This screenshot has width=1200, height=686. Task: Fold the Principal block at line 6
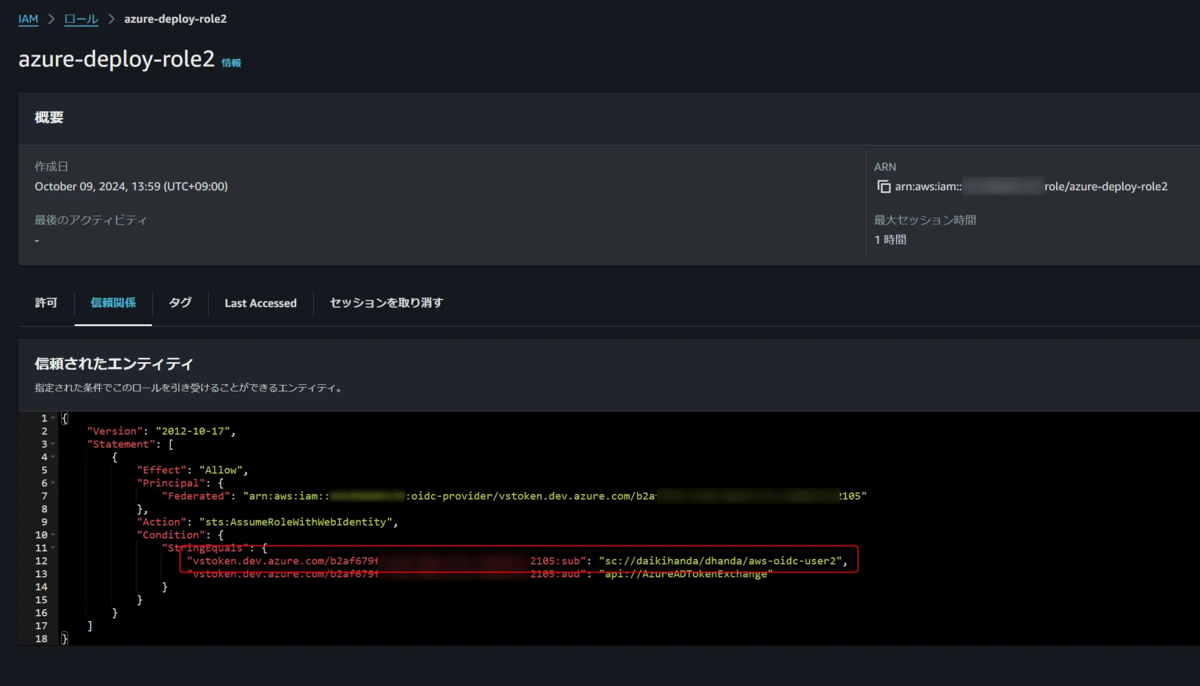point(52,483)
